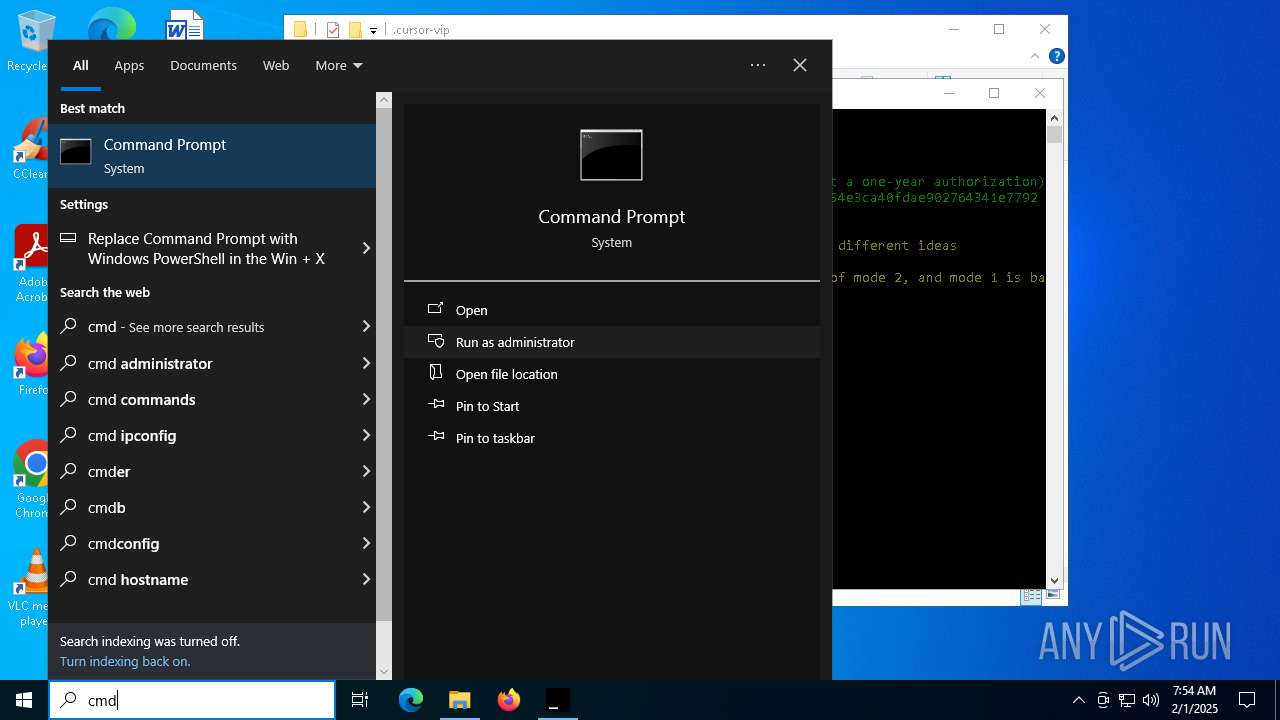Select the cmder web suggestion
The image size is (1280, 720).
[x=202, y=471]
